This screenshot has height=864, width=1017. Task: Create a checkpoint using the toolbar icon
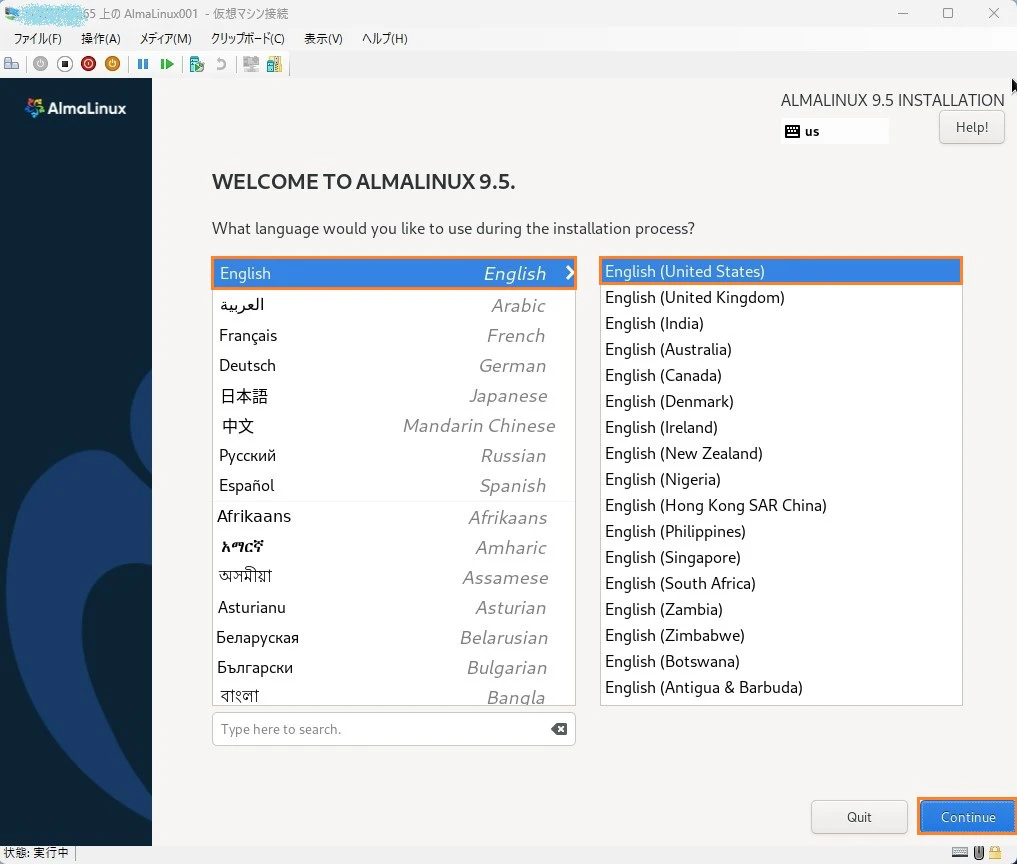coord(197,64)
